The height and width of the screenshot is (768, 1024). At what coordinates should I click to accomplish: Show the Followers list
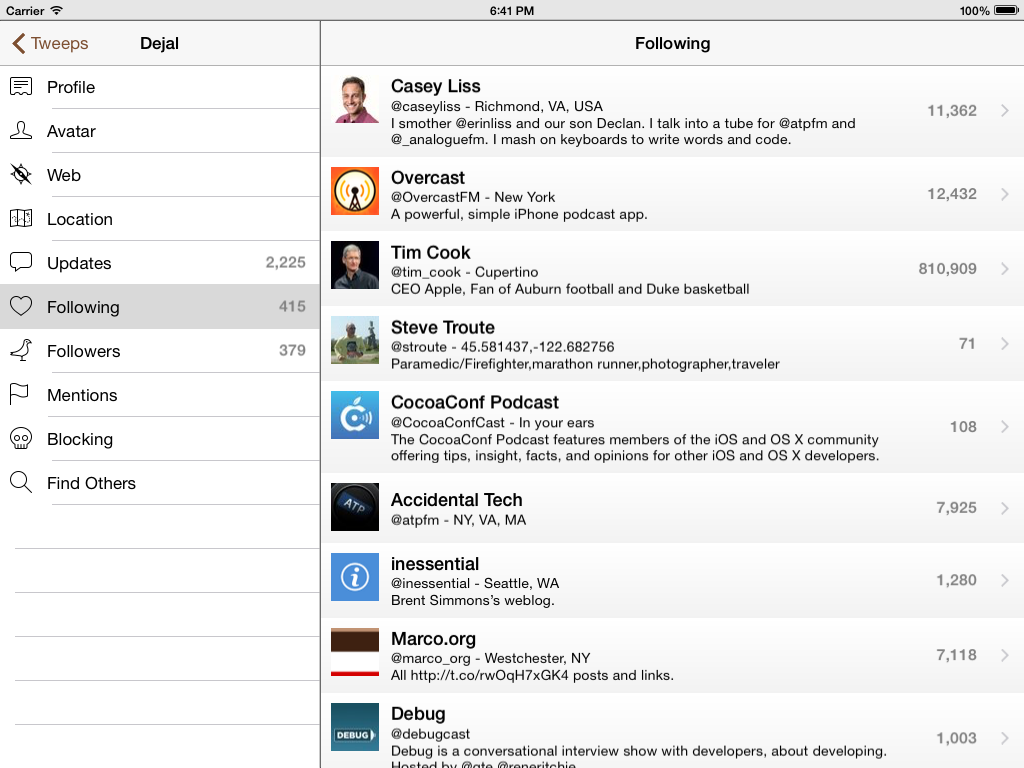click(160, 351)
